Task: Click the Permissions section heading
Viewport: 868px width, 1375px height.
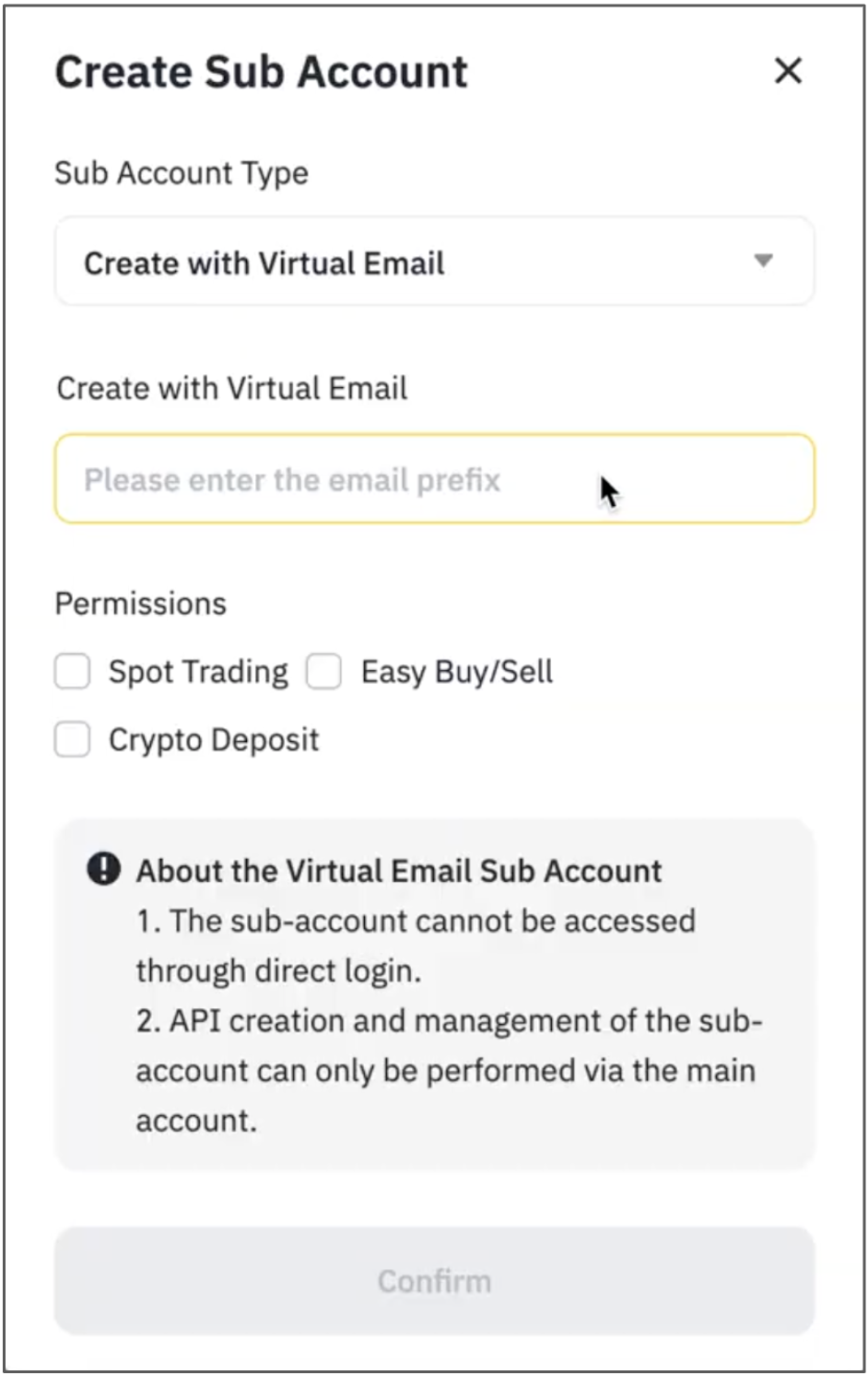Action: coord(141,604)
